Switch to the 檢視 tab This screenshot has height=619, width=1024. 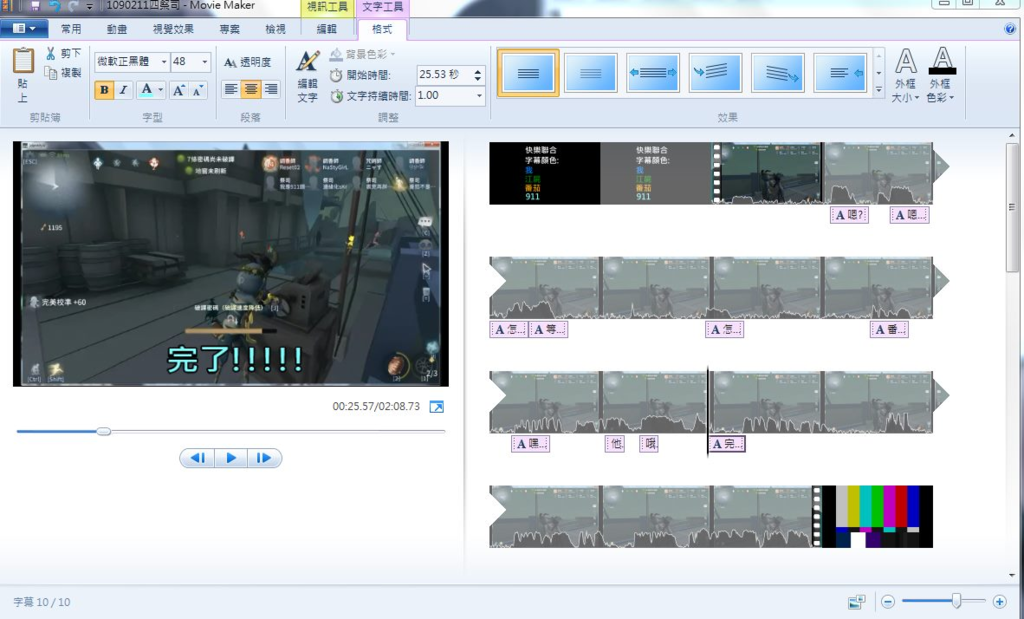(x=275, y=29)
